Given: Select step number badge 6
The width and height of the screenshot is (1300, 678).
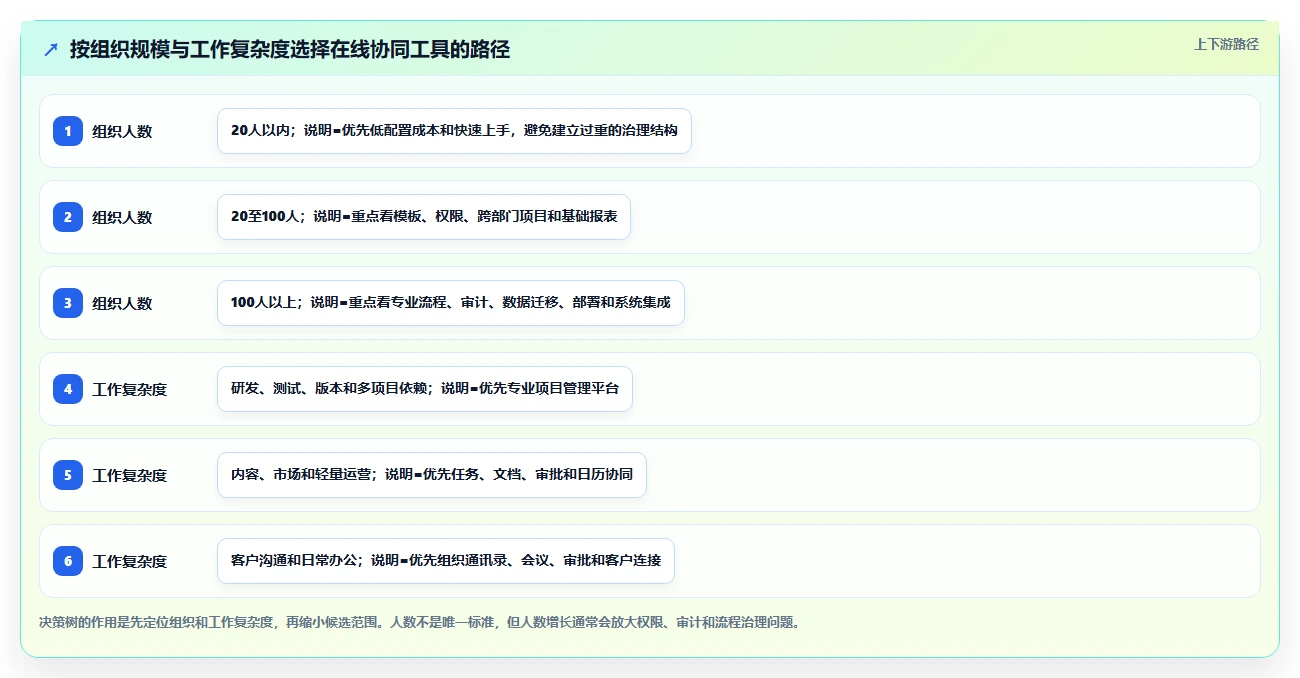Looking at the screenshot, I should [68, 560].
